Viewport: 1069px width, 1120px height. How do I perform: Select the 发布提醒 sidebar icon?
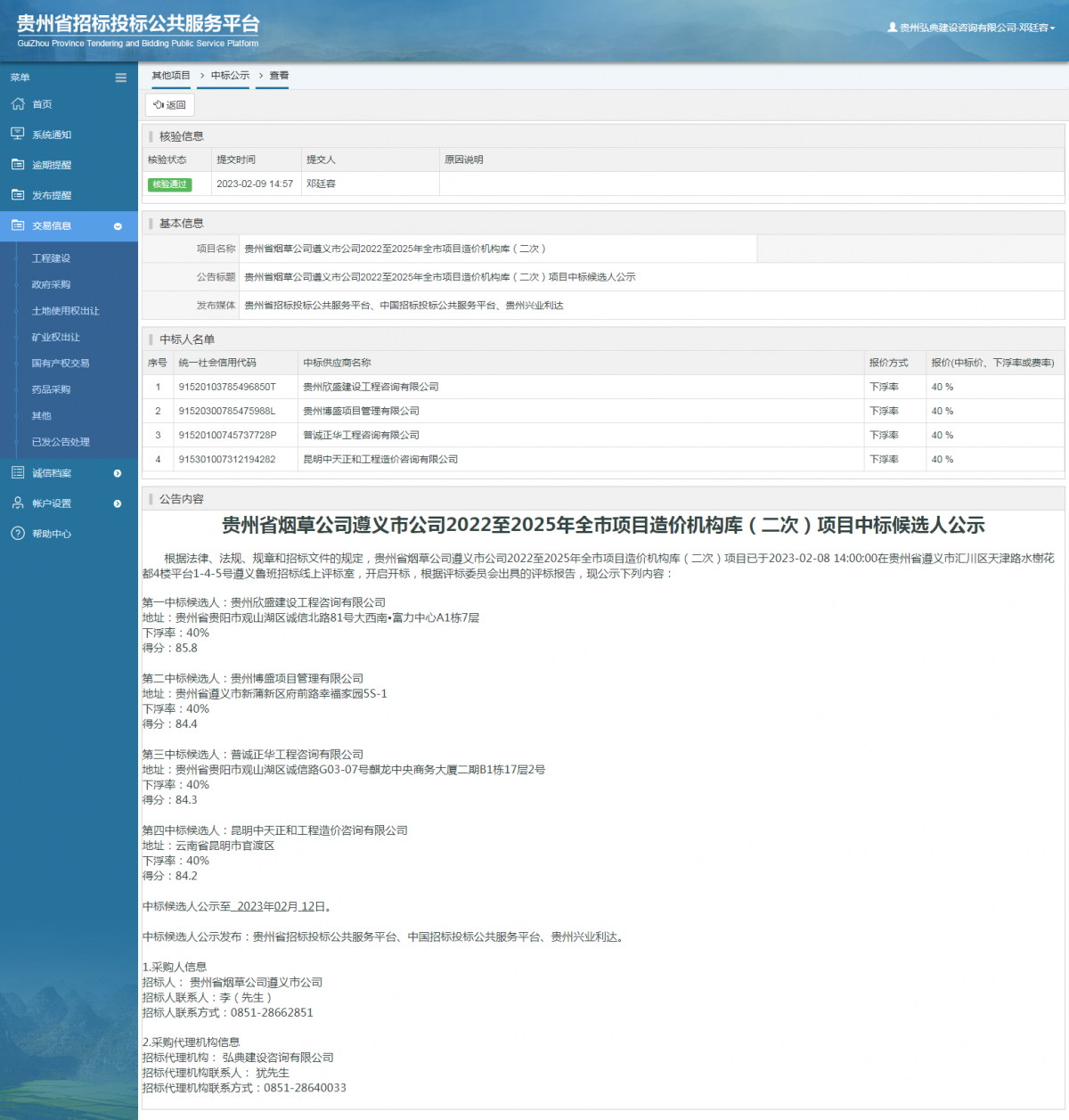tap(18, 194)
